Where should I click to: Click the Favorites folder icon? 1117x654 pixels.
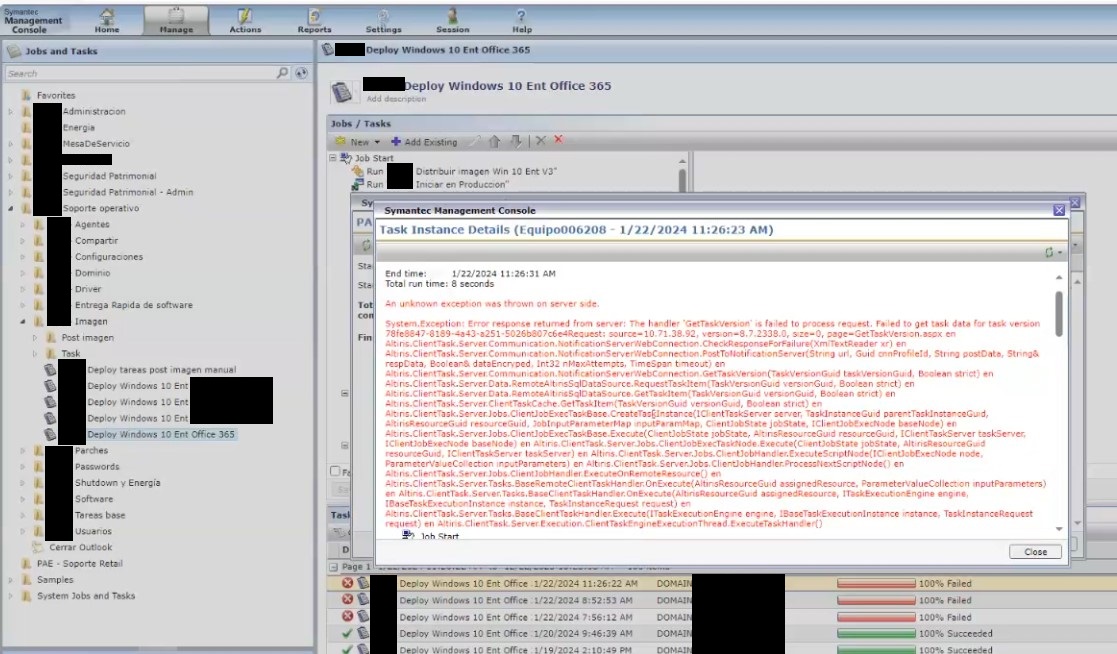click(x=26, y=95)
